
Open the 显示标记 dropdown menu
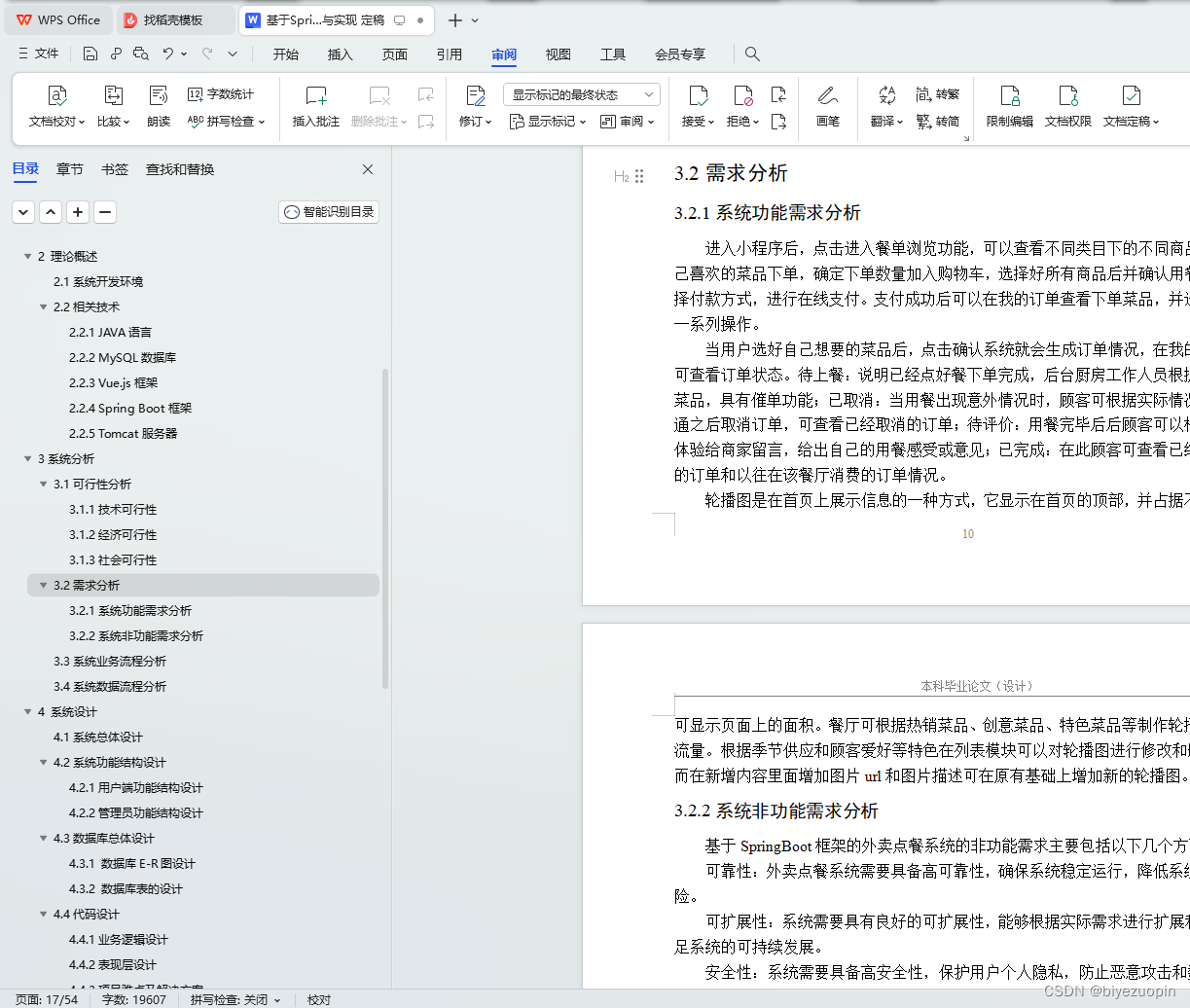click(548, 122)
